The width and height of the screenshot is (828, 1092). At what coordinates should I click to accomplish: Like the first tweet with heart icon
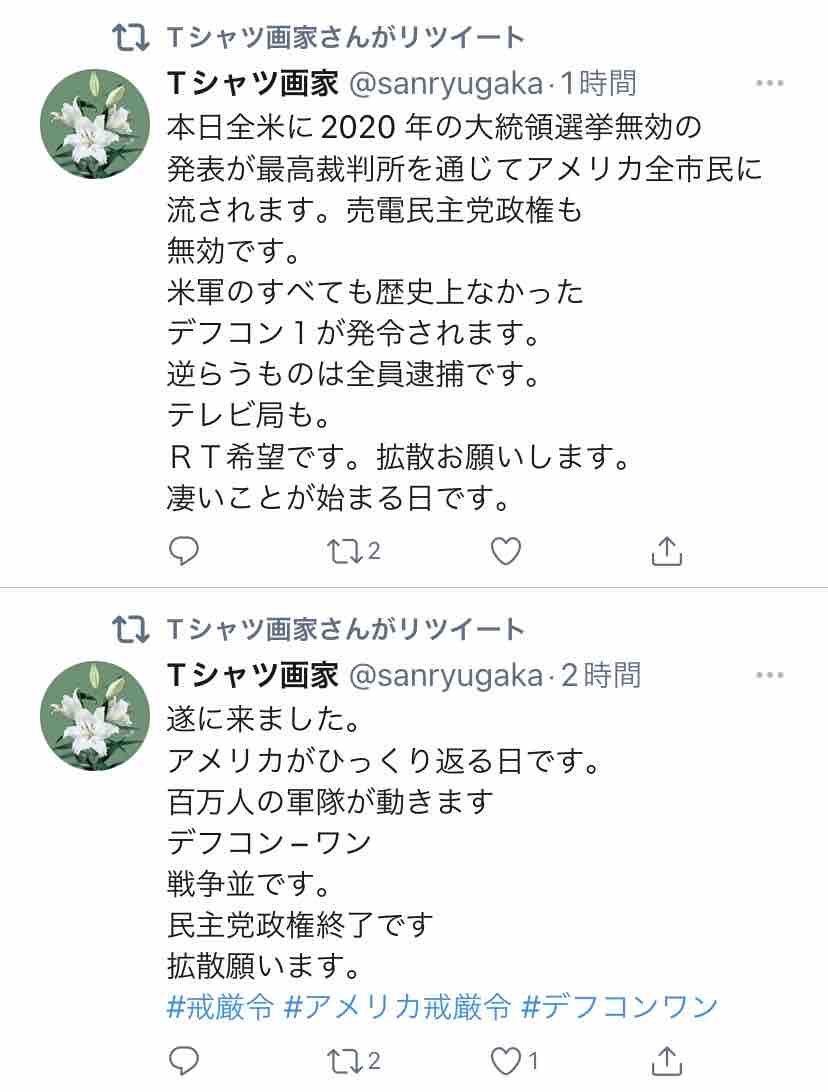click(507, 550)
